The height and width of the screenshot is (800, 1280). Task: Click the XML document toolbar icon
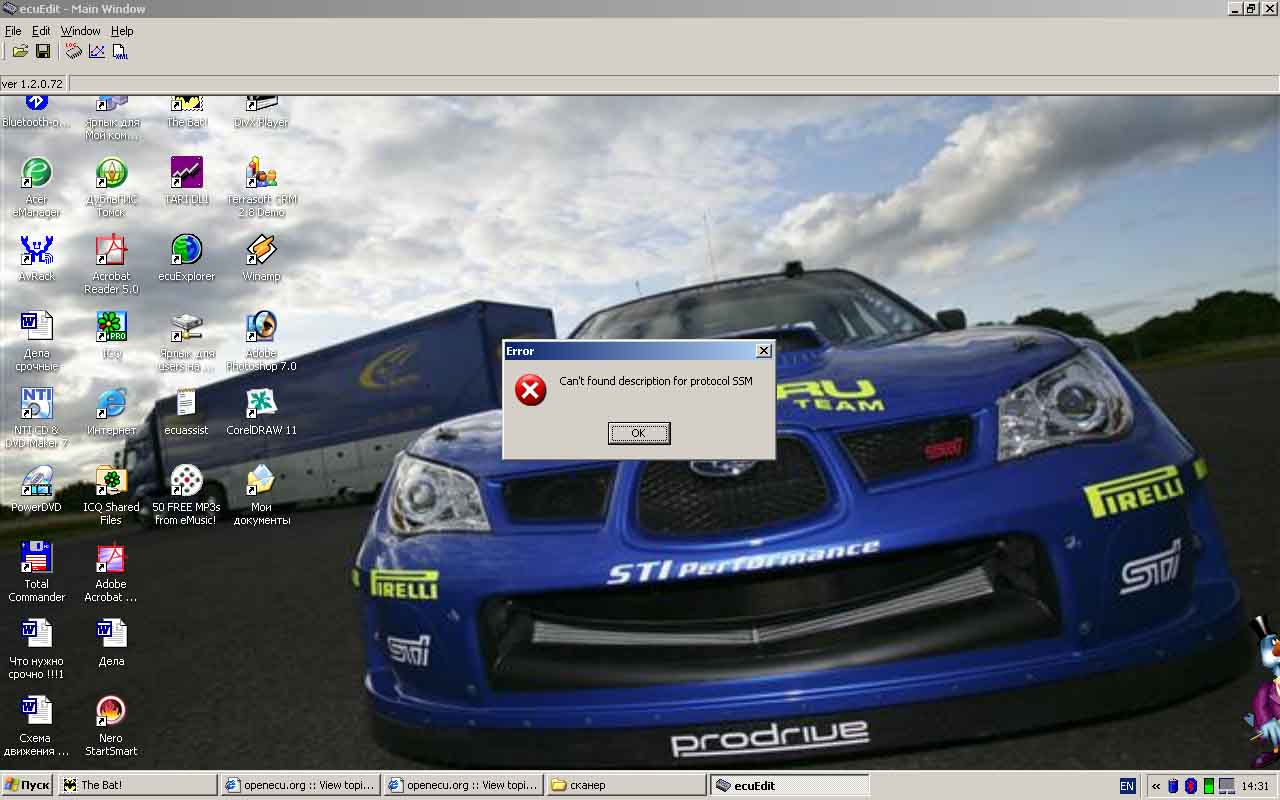point(120,51)
